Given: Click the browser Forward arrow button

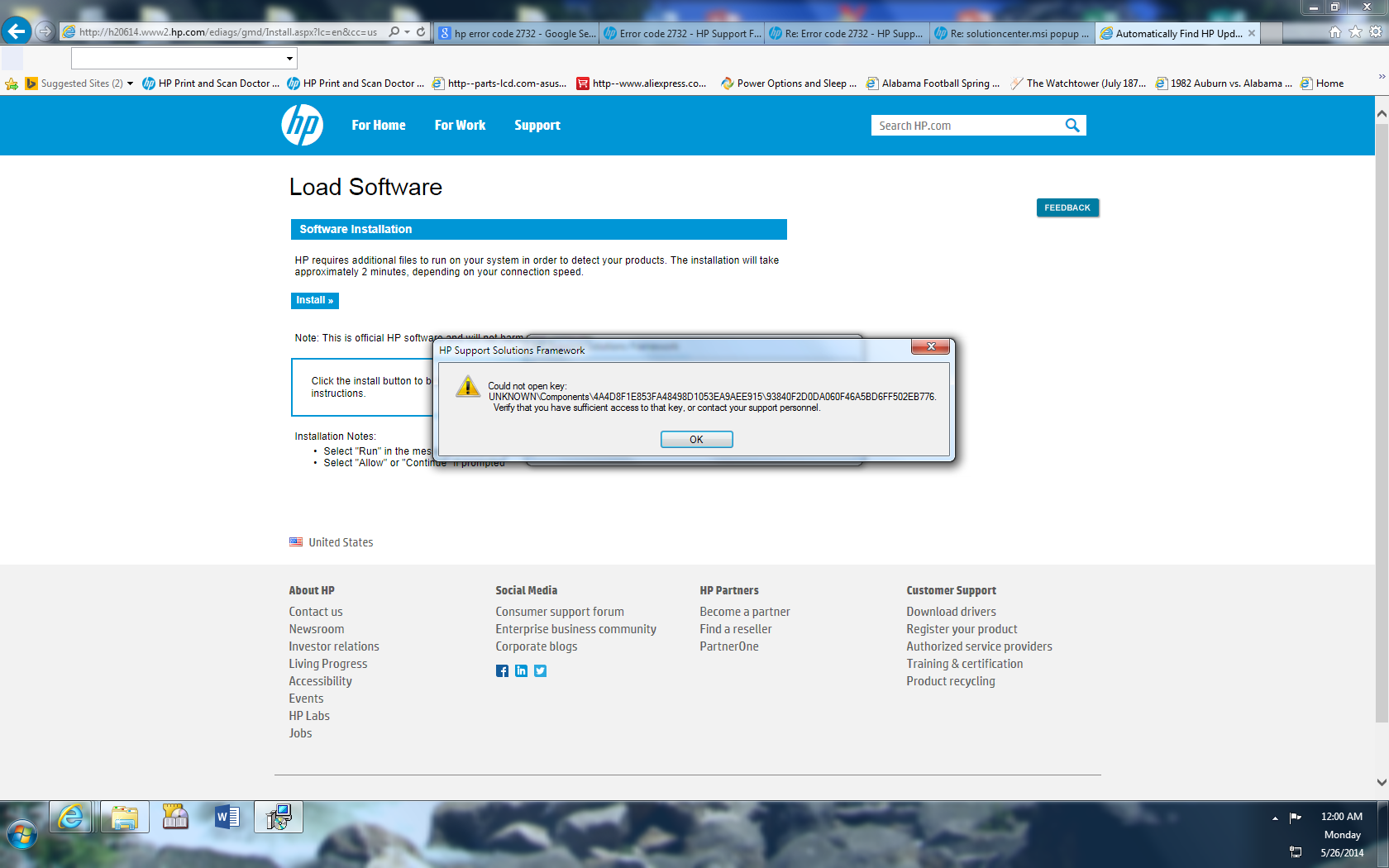Looking at the screenshot, I should coord(45,31).
